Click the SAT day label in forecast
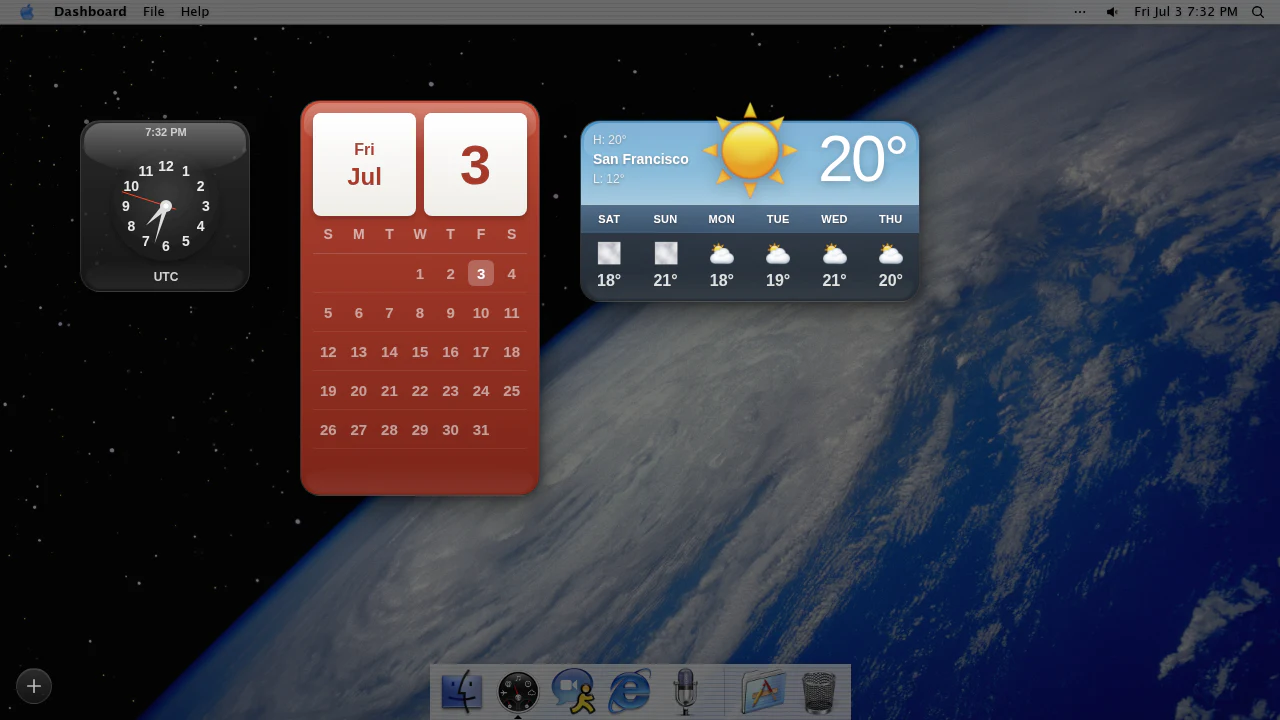The width and height of the screenshot is (1280, 720). (609, 219)
